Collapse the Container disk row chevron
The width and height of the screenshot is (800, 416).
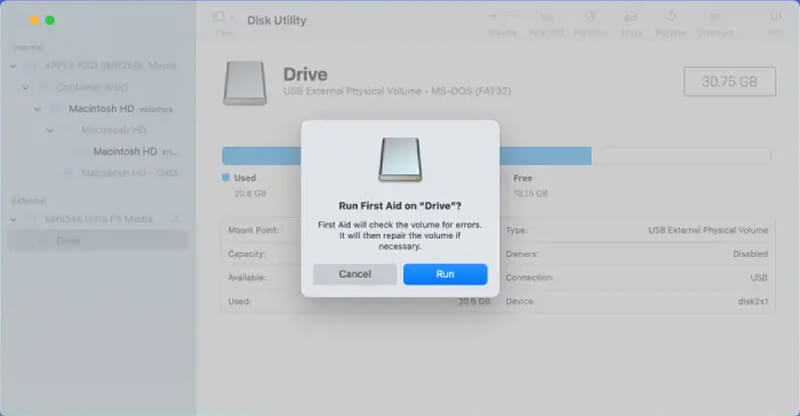[26, 87]
